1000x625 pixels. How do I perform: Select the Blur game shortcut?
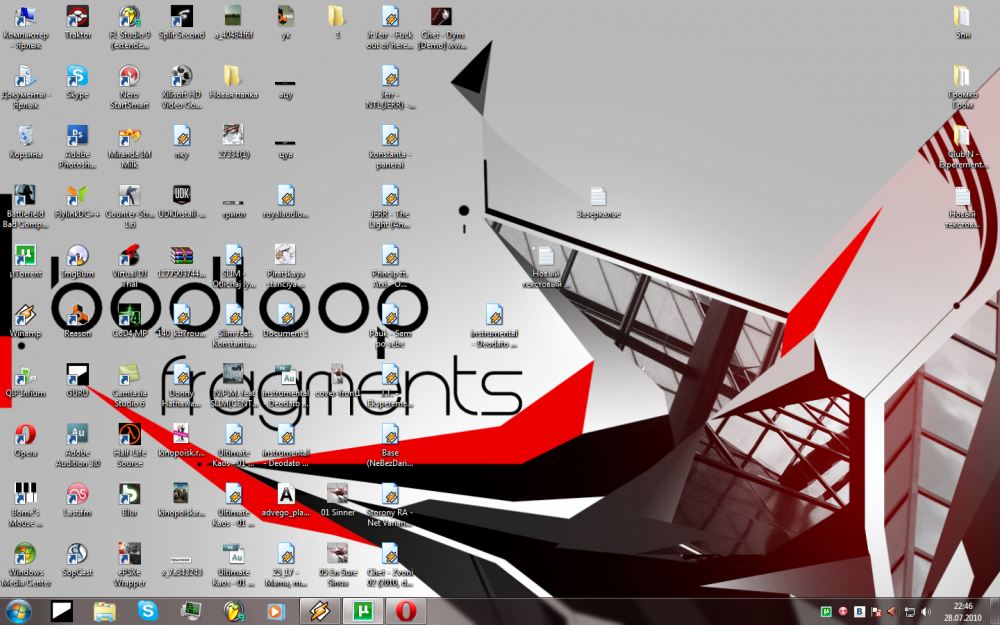click(129, 500)
